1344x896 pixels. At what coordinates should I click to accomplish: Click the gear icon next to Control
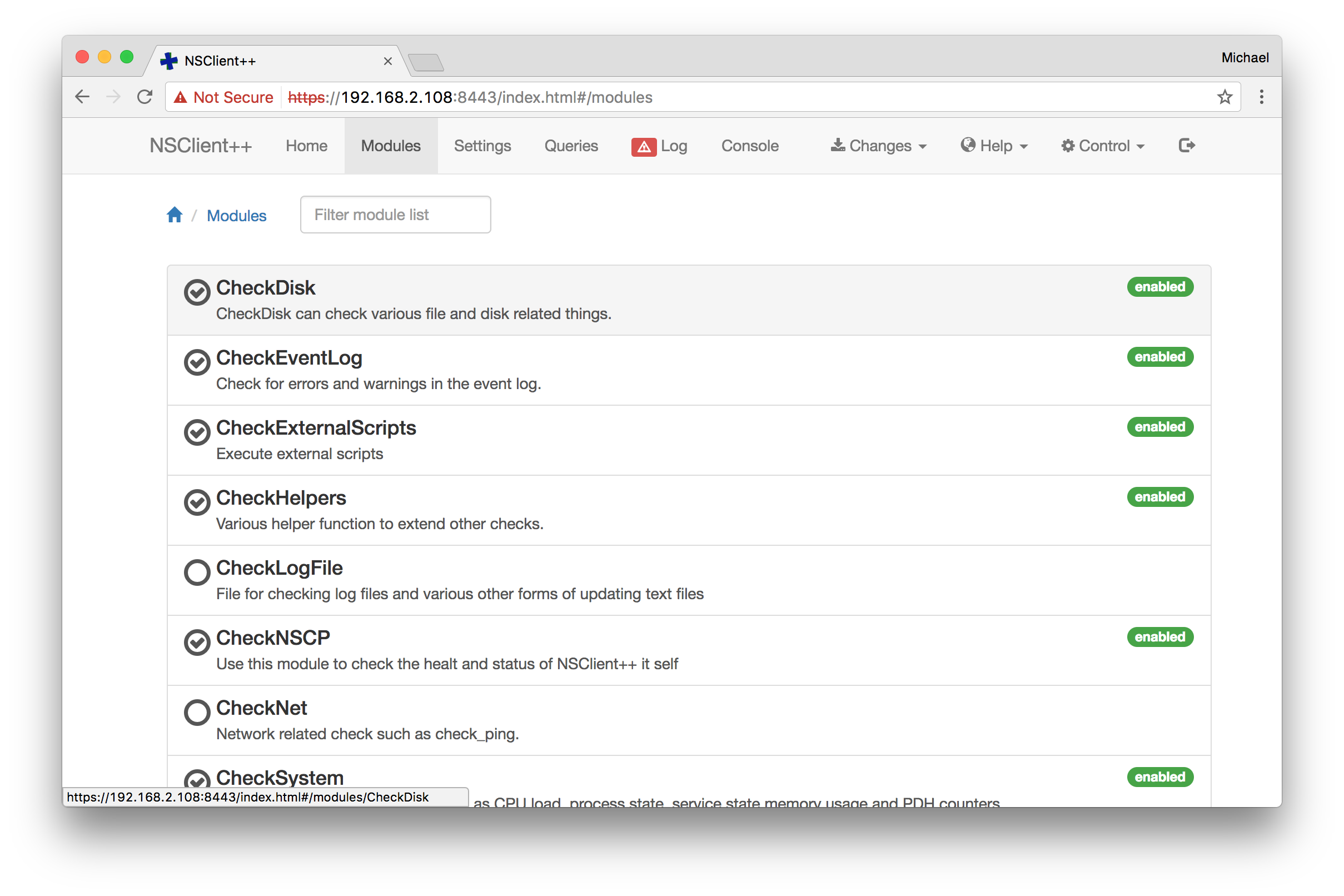pyautogui.click(x=1067, y=146)
